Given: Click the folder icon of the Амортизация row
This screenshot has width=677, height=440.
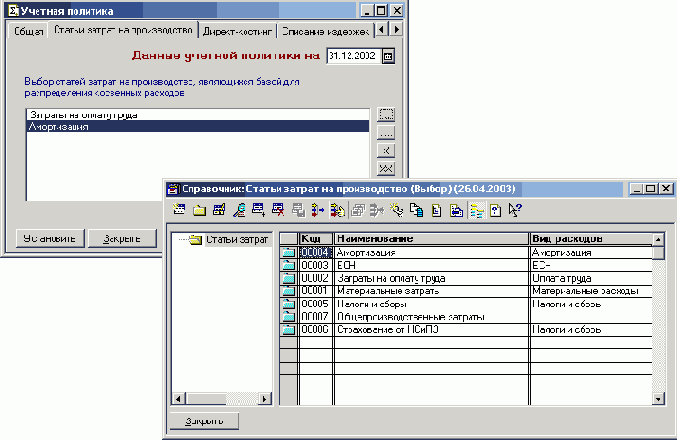Looking at the screenshot, I should pyautogui.click(x=288, y=253).
